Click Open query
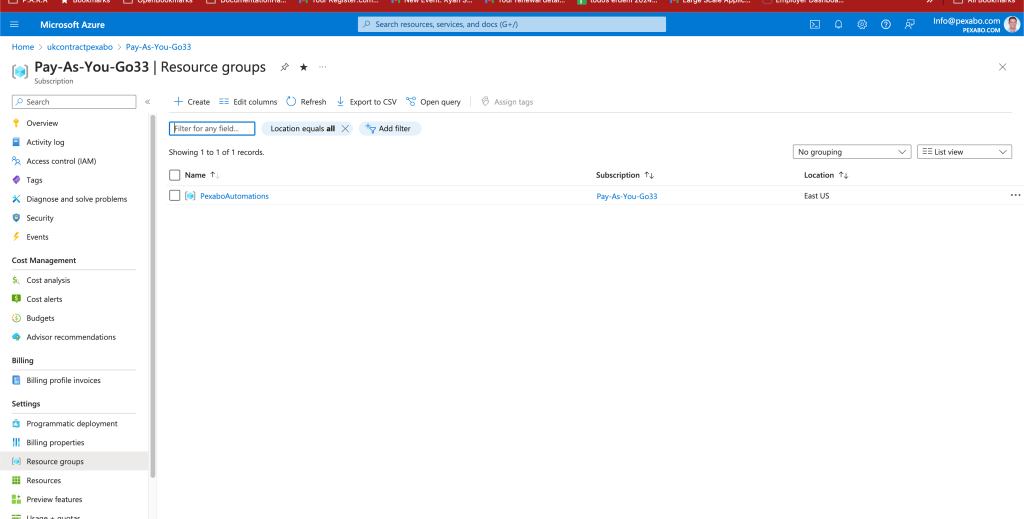The height and width of the screenshot is (519, 1024). 433,102
